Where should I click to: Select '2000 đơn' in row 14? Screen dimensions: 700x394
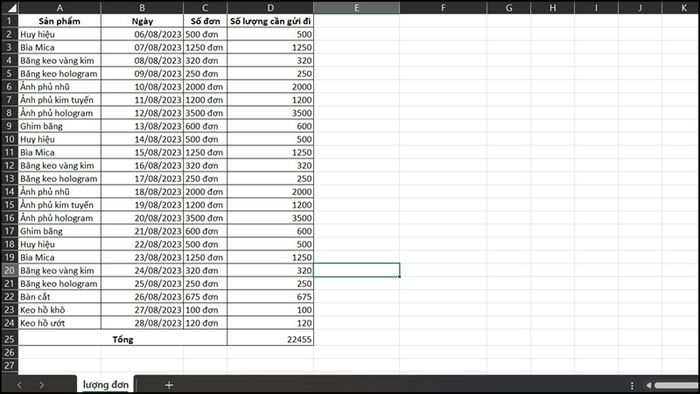tap(205, 192)
